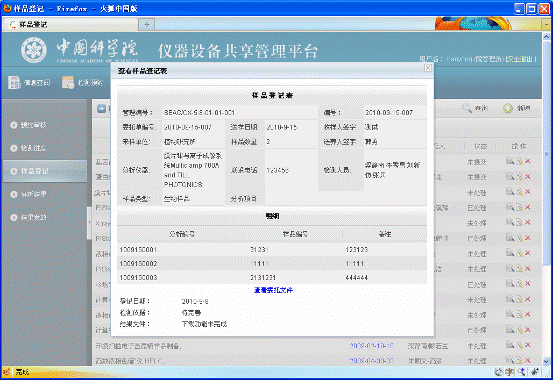Click the 安全退出 logout link
This screenshot has height=380, width=553.
click(520, 59)
